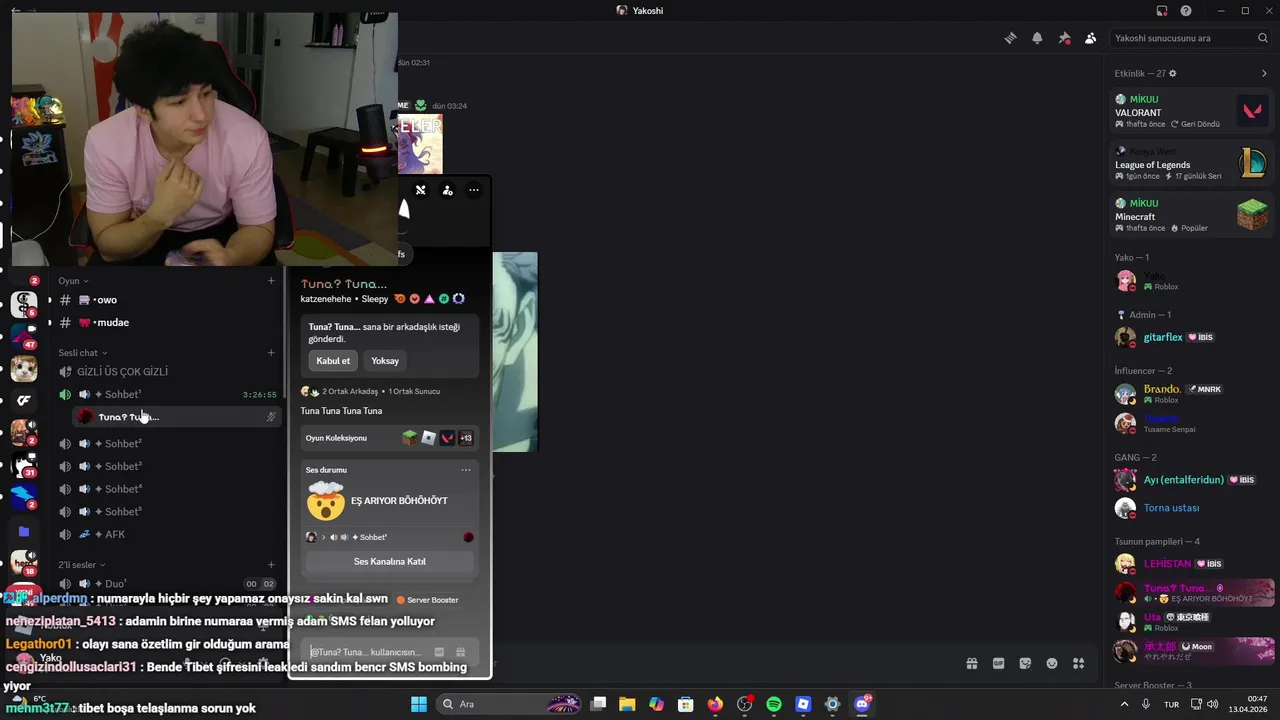Image resolution: width=1280 pixels, height=720 pixels.
Task: Click the friend options icon in profile popup
Action: 447,190
